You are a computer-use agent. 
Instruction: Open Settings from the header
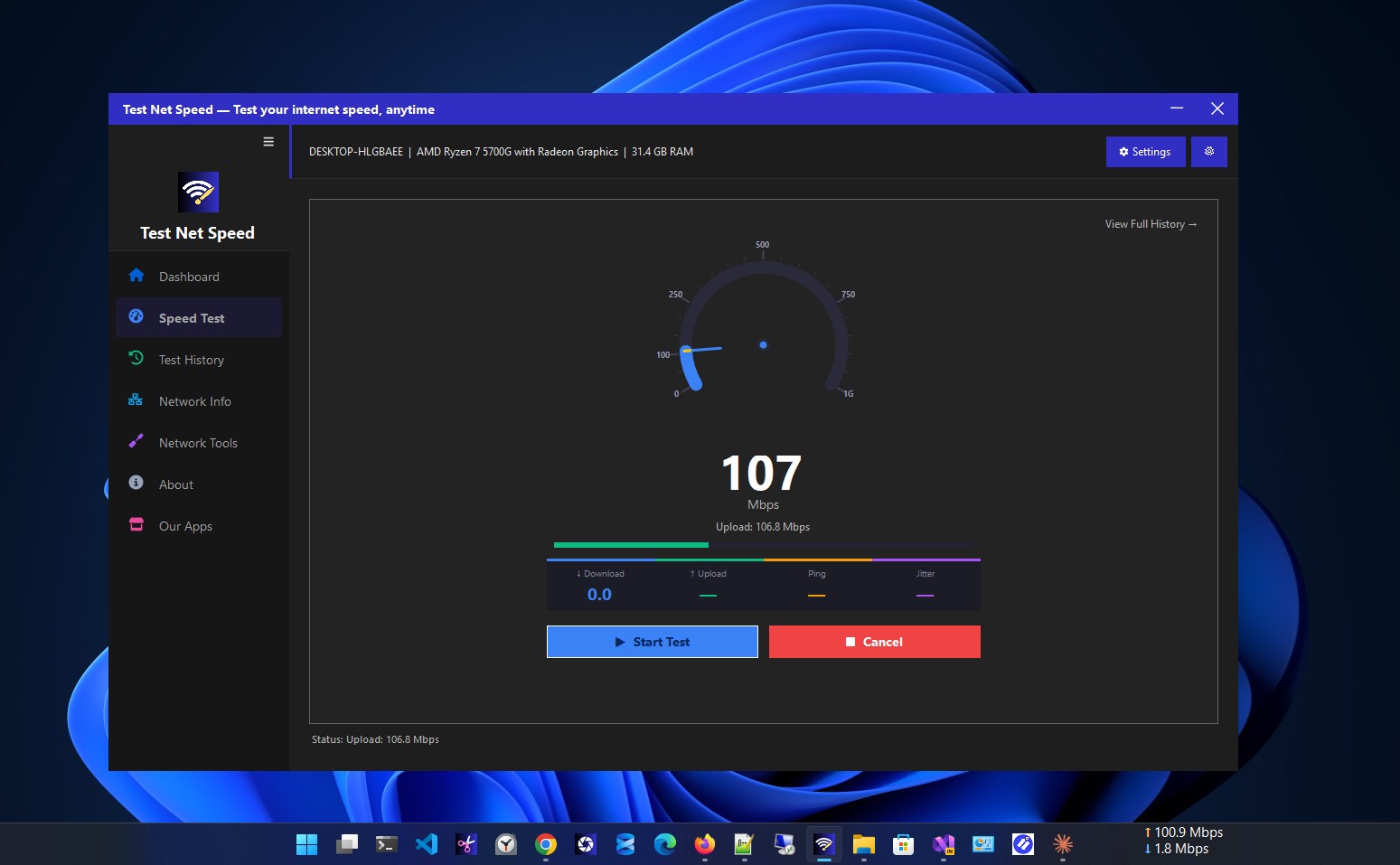[x=1145, y=152]
